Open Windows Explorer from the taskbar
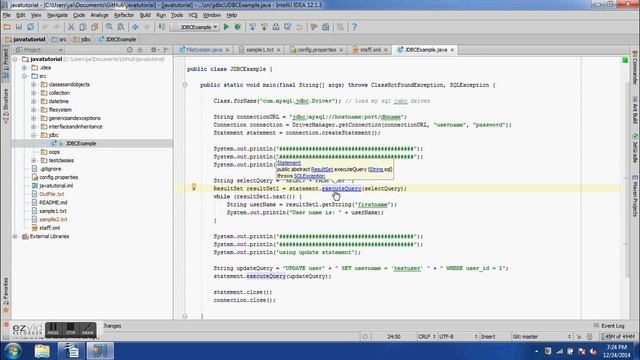This screenshot has width=640, height=360. click(x=42, y=351)
